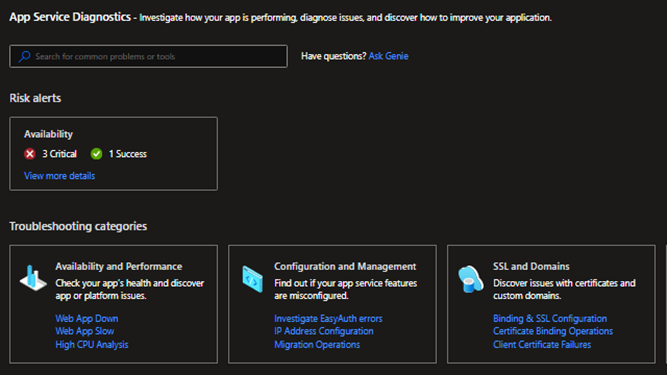Click the green success checkmark icon
667x375 pixels.
pos(97,154)
